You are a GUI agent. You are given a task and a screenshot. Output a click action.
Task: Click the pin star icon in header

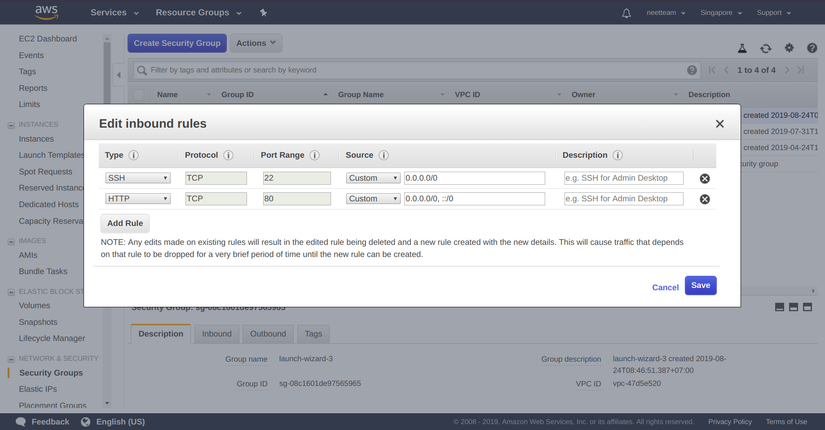(263, 13)
